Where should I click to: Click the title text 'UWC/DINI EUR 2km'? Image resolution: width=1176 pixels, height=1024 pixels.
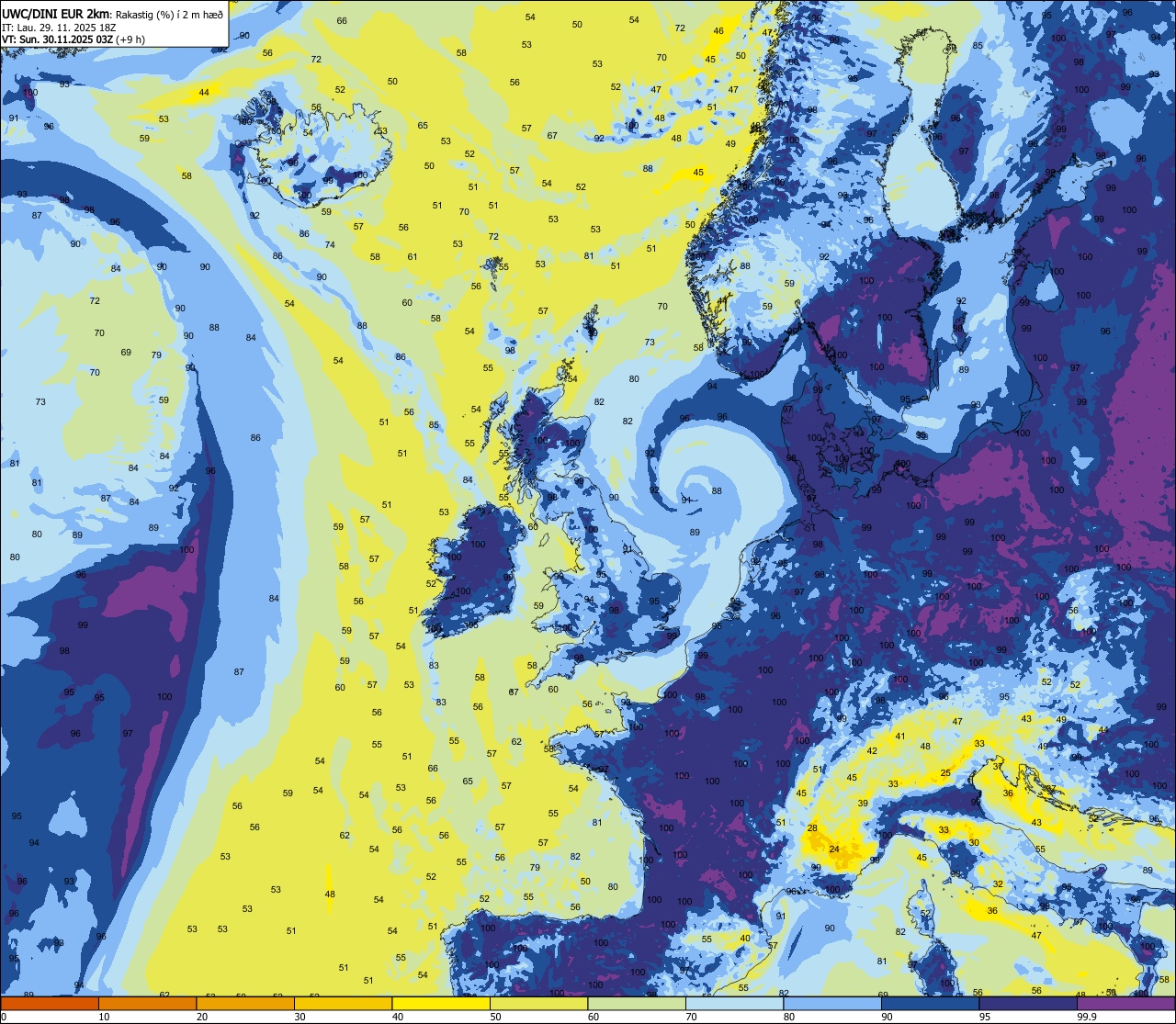[x=56, y=14]
